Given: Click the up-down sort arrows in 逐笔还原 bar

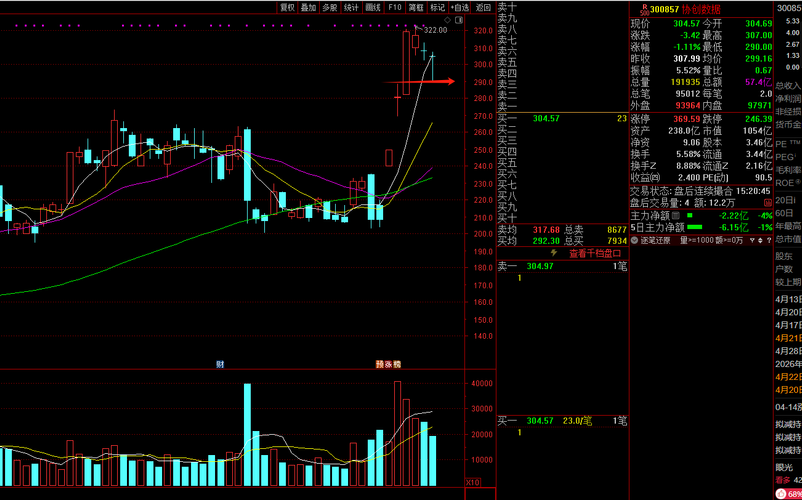Looking at the screenshot, I should (x=760, y=240).
